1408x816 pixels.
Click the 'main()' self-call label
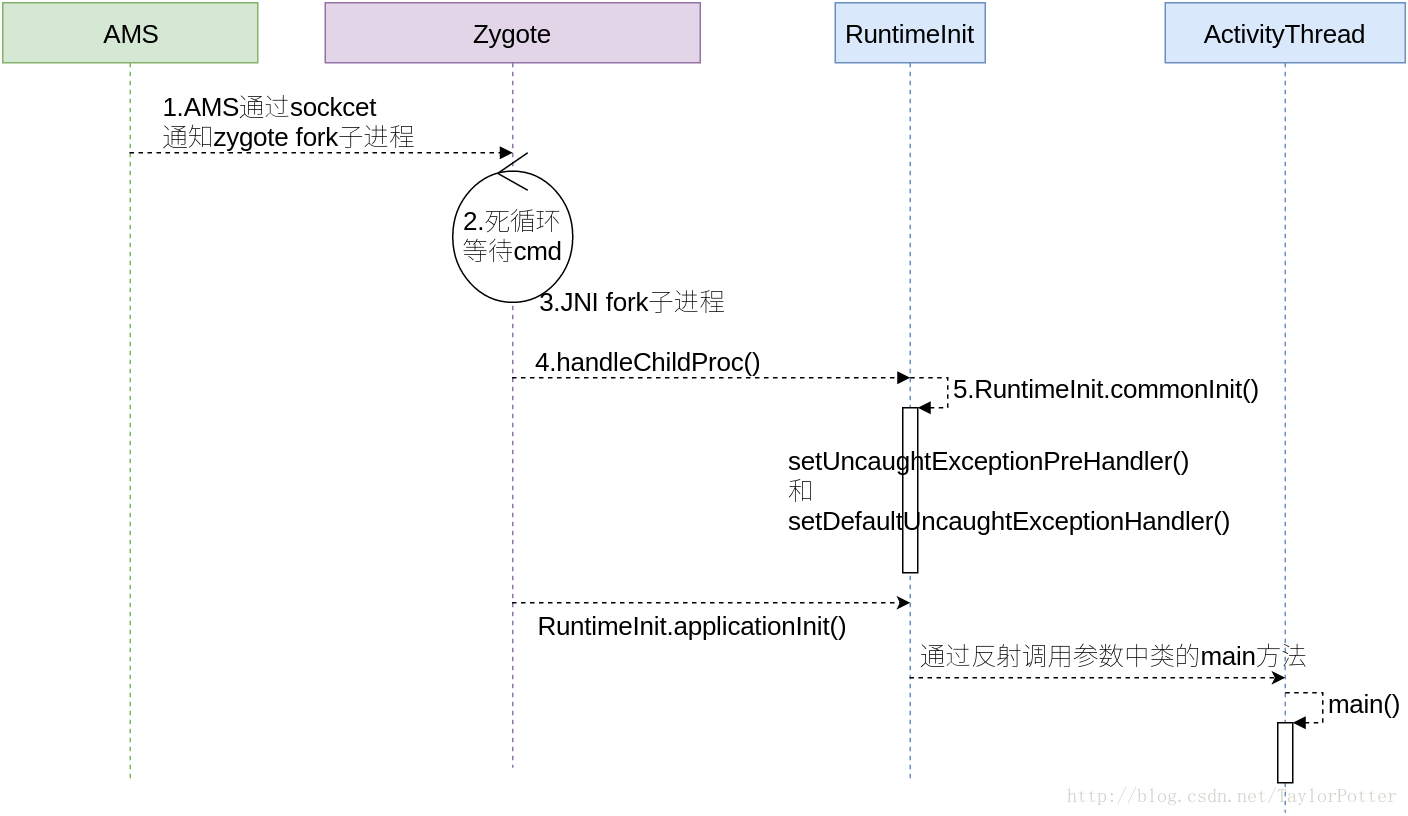1364,704
